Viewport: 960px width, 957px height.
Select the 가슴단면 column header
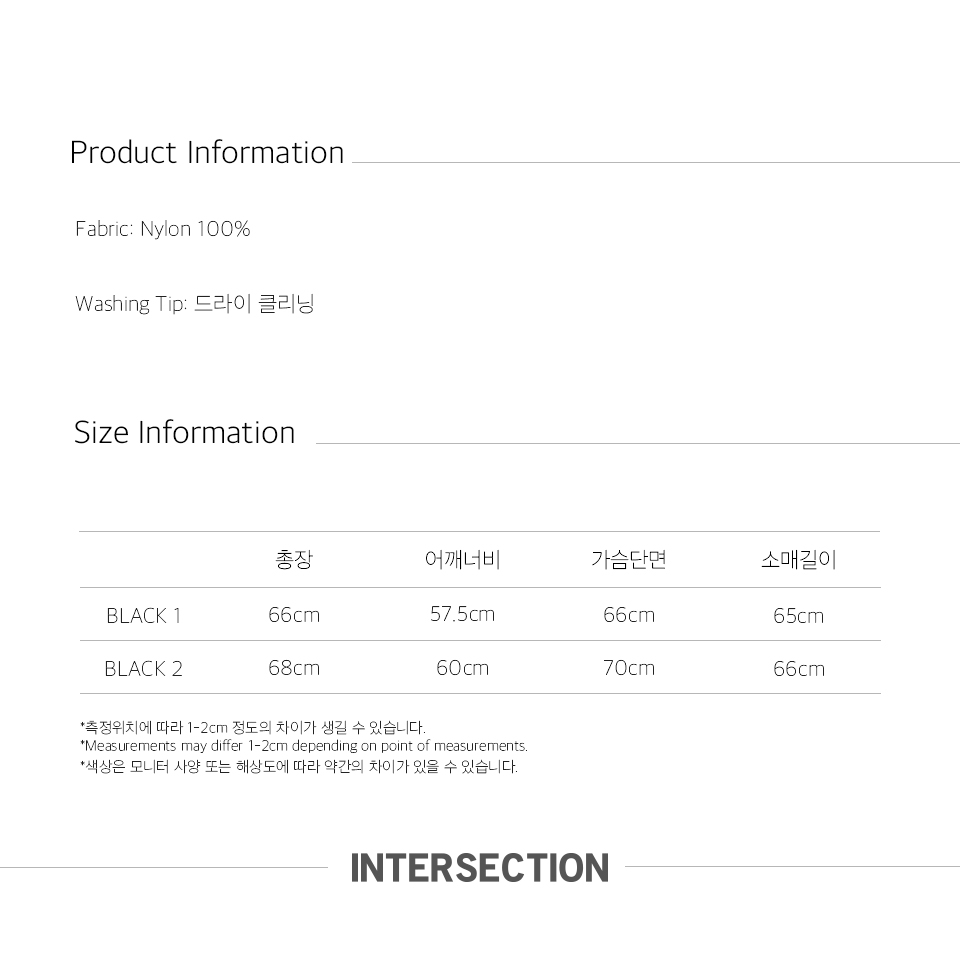628,560
